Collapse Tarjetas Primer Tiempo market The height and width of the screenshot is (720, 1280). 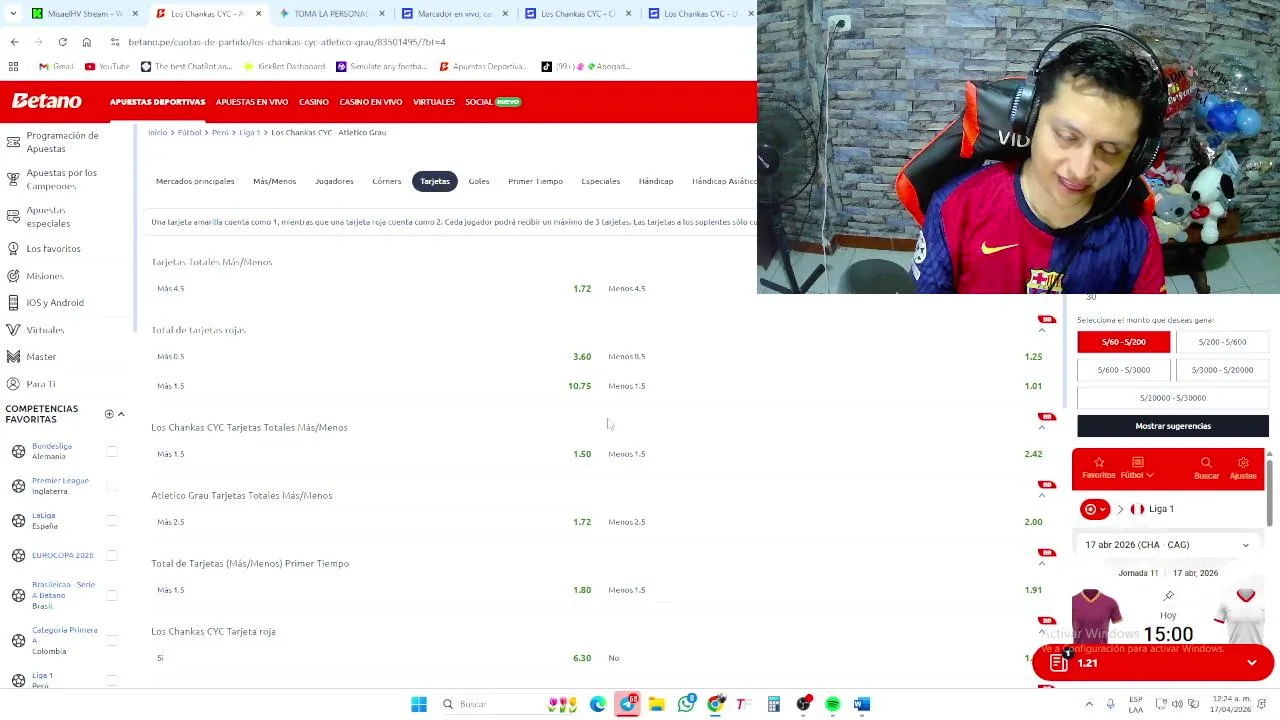(x=1042, y=563)
